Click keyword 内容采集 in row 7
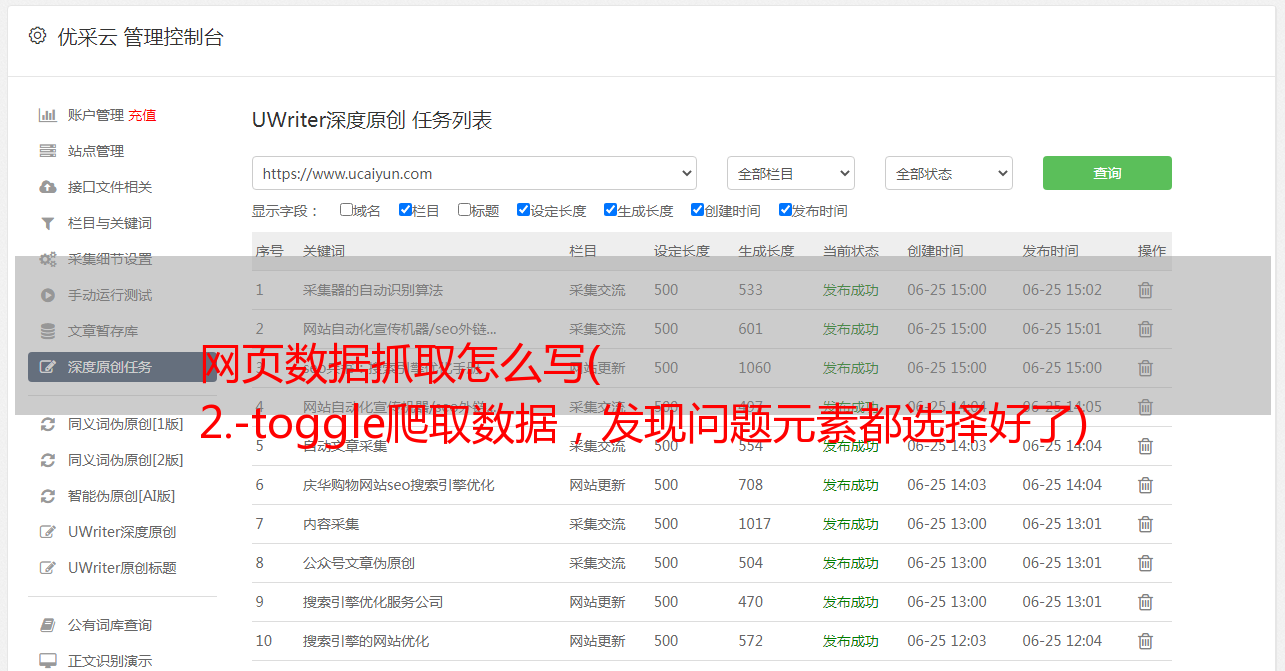1285x671 pixels. tap(331, 524)
